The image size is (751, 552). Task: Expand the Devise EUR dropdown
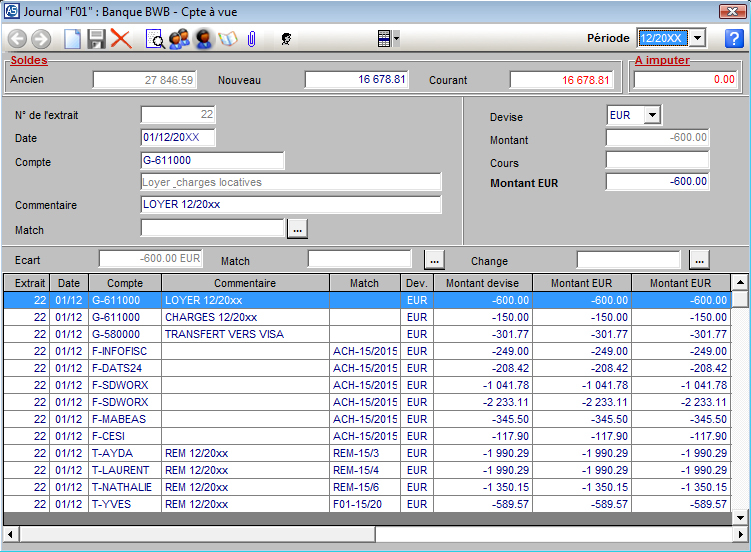[652, 115]
